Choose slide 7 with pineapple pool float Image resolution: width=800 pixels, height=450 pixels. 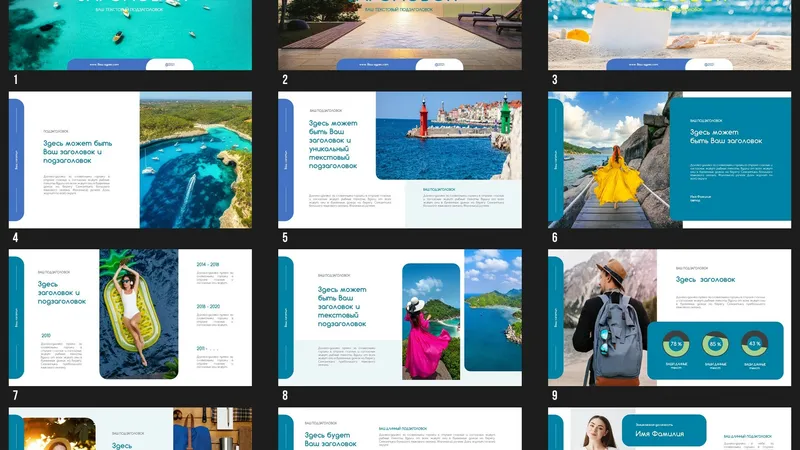tap(130, 317)
